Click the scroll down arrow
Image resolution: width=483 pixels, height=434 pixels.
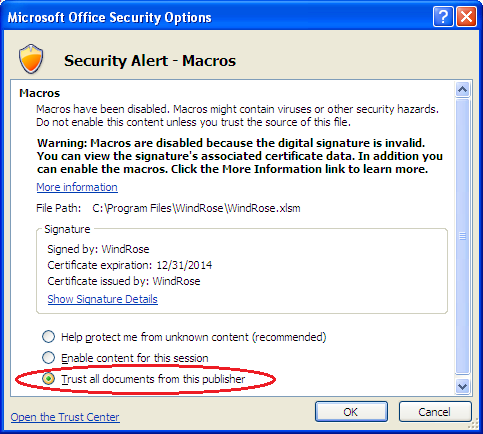462,387
